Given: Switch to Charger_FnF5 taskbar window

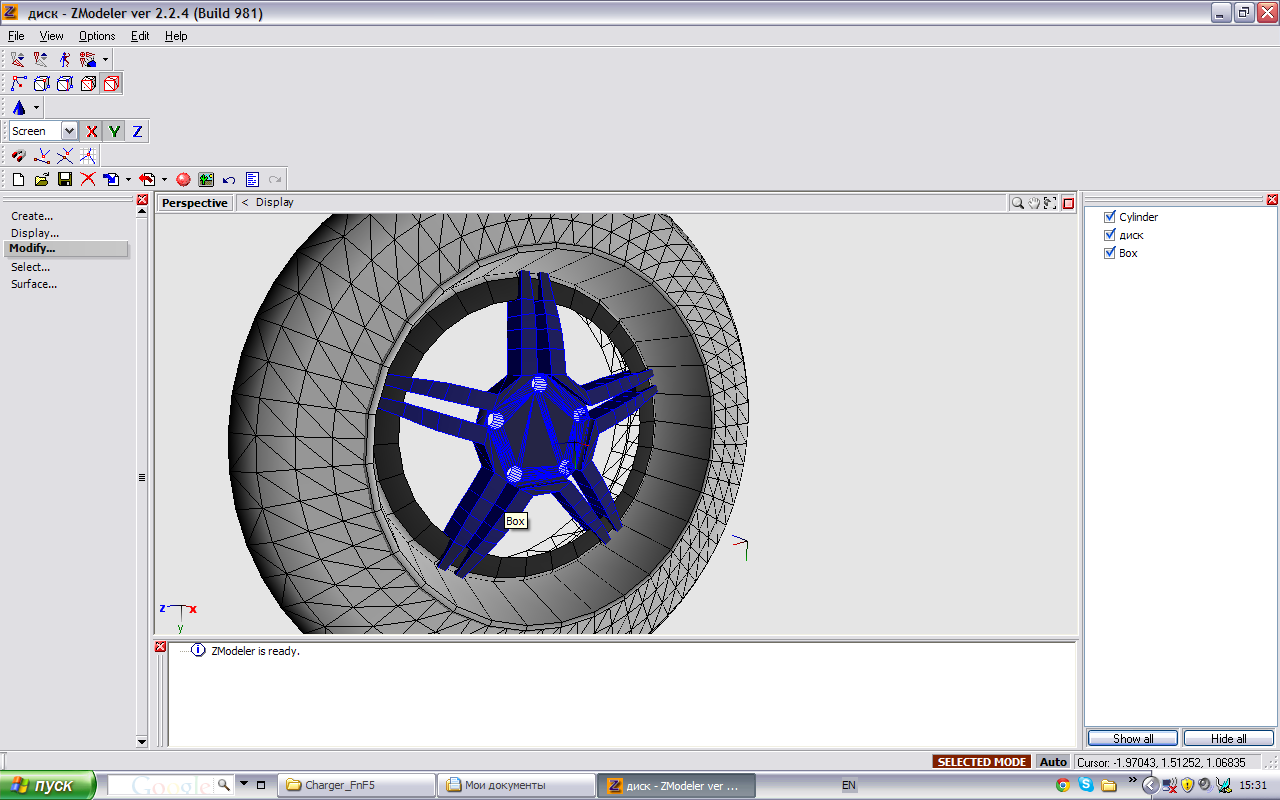Looking at the screenshot, I should pos(357,786).
